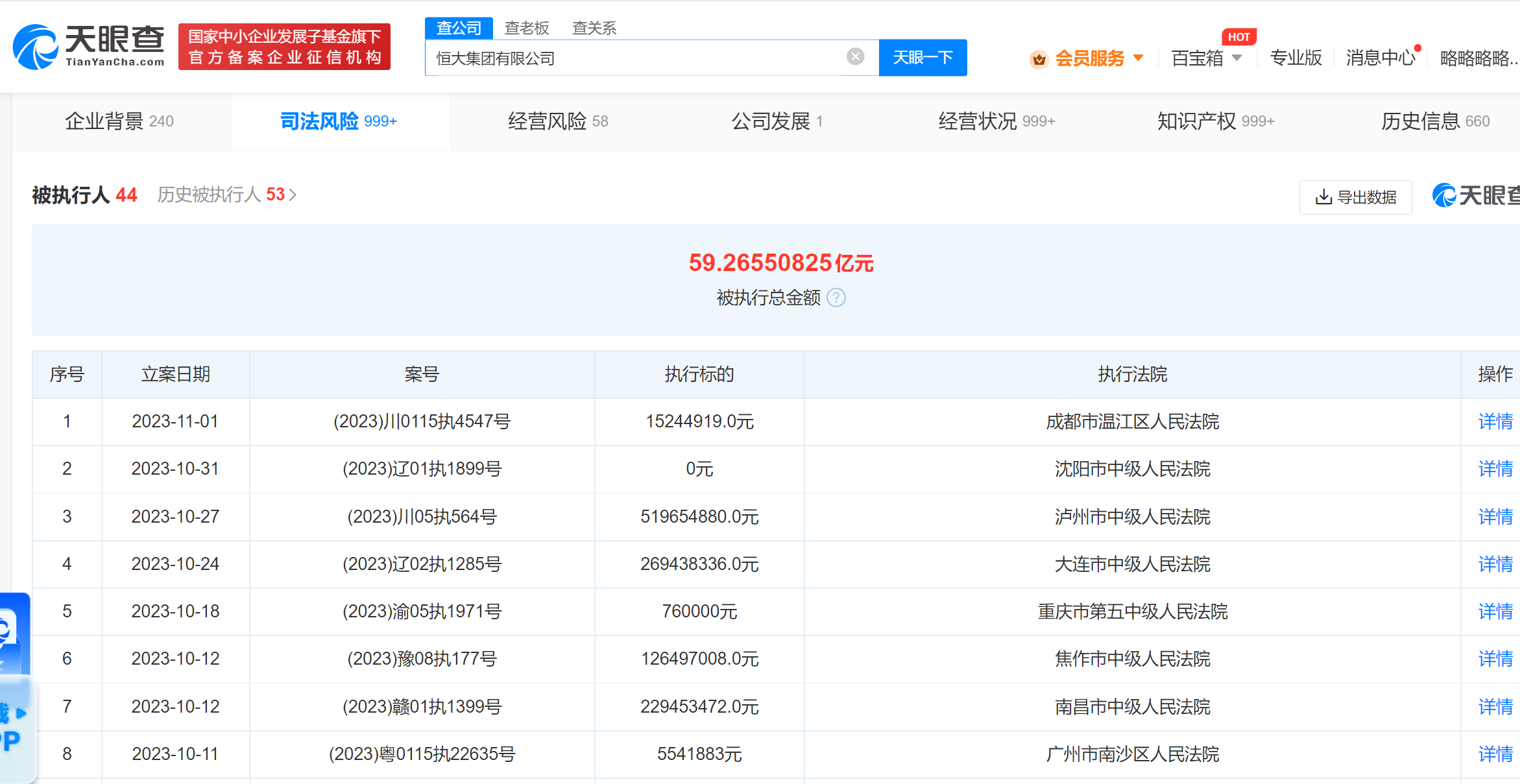Click case number (2023)辽02执1285号
The height and width of the screenshot is (784, 1520).
(422, 564)
